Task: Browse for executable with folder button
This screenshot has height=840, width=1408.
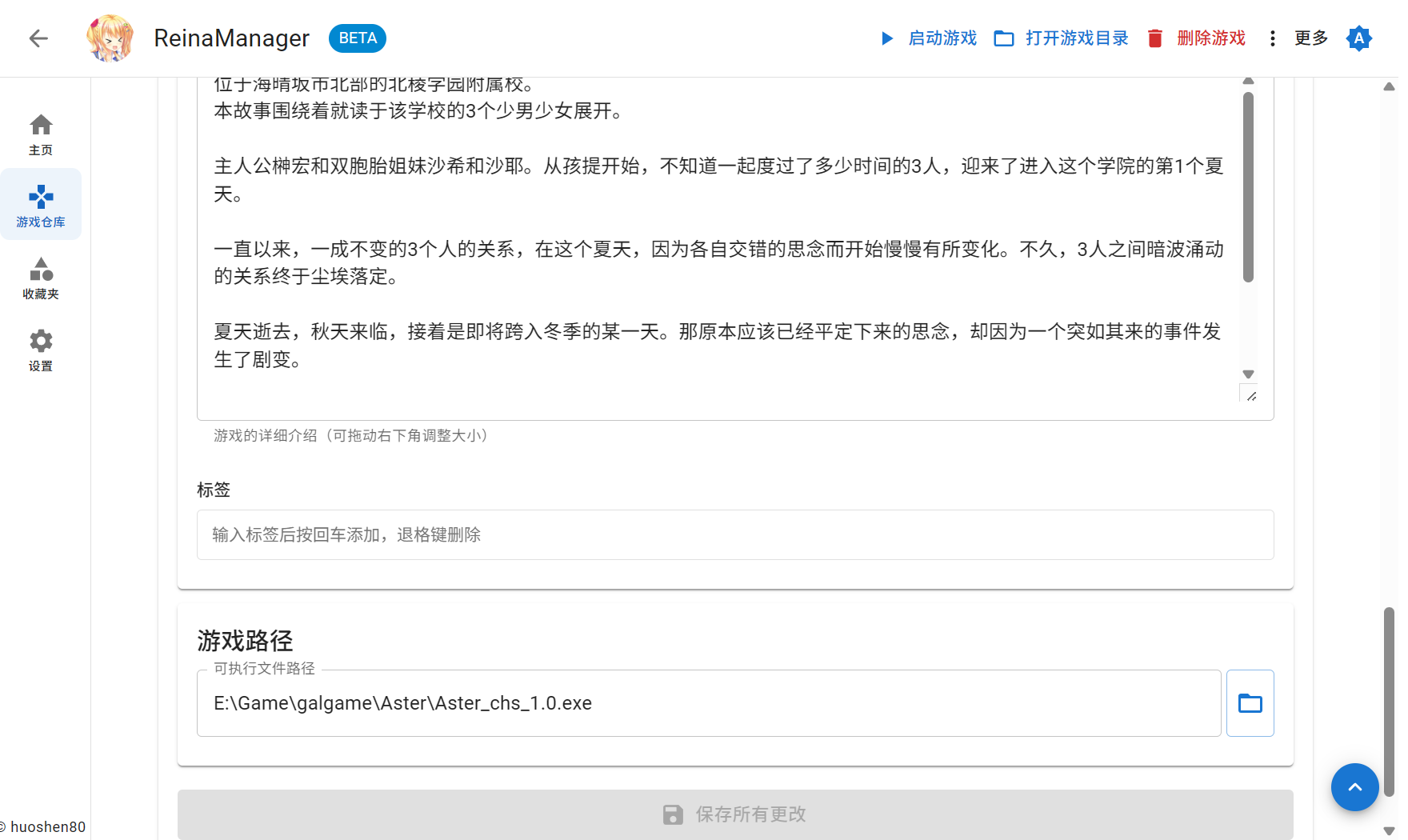Action: (1250, 703)
